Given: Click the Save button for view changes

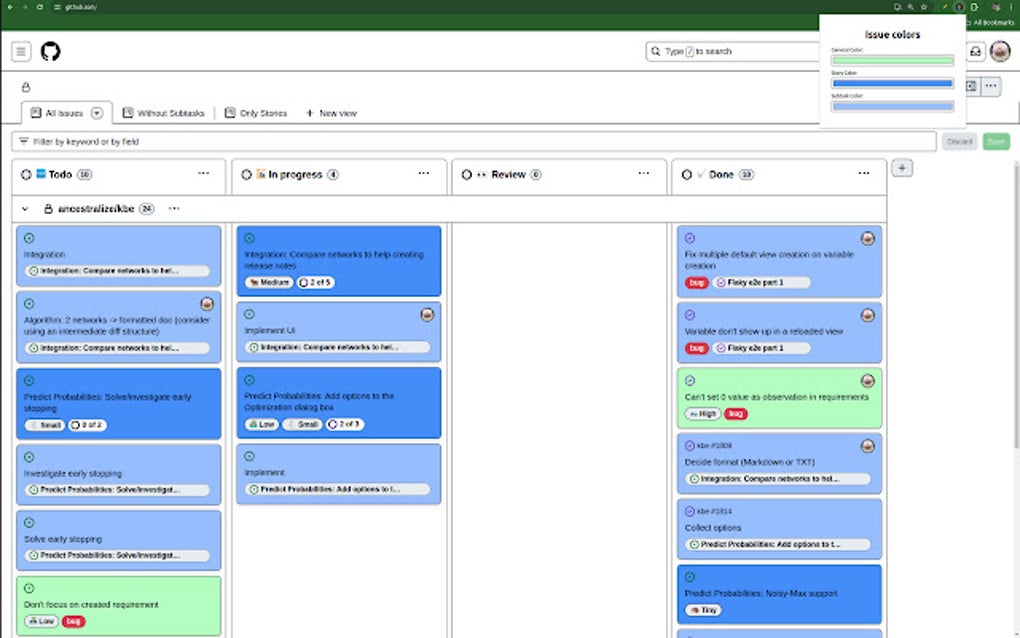Looking at the screenshot, I should point(996,141).
